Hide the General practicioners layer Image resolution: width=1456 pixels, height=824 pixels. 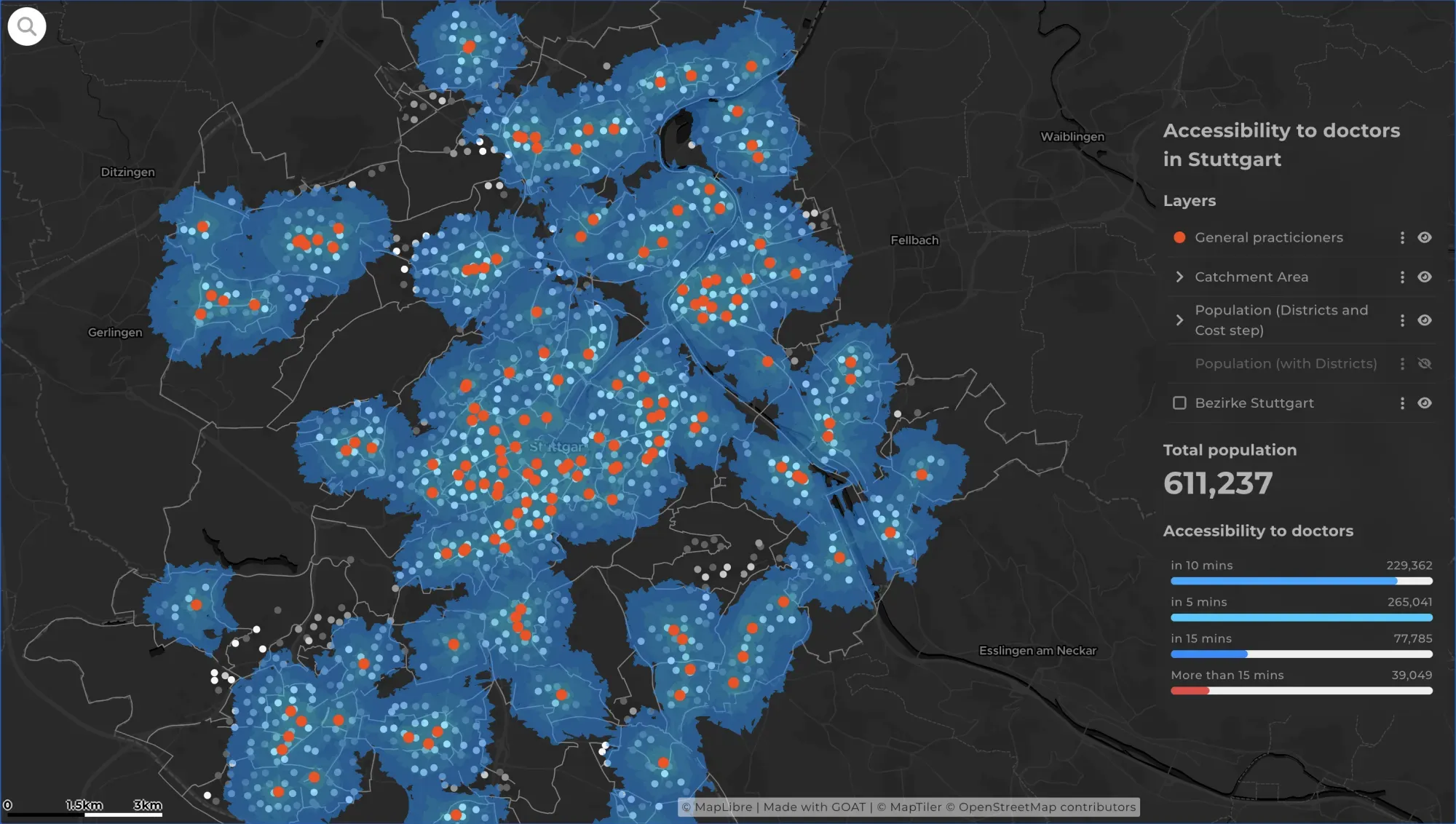pos(1425,237)
